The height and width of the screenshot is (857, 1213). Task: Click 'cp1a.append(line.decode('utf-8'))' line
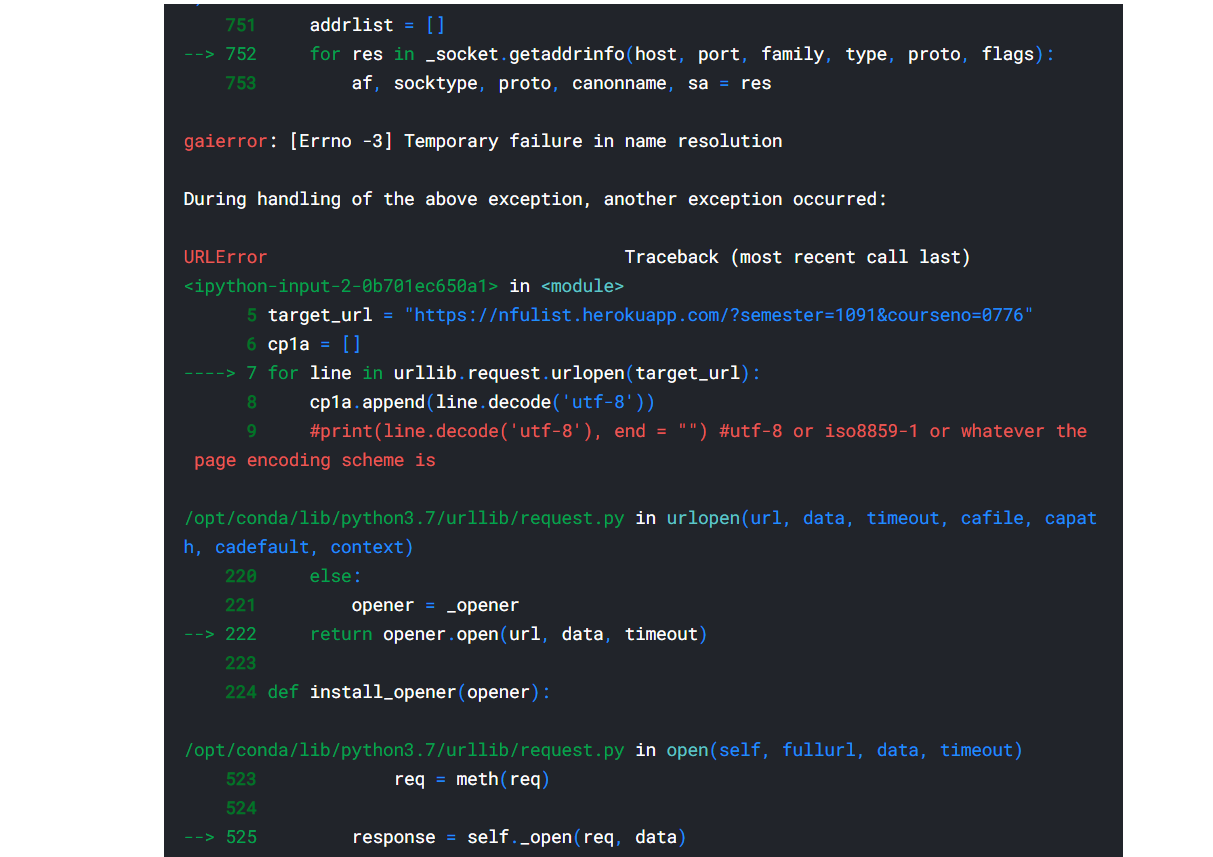tap(482, 402)
